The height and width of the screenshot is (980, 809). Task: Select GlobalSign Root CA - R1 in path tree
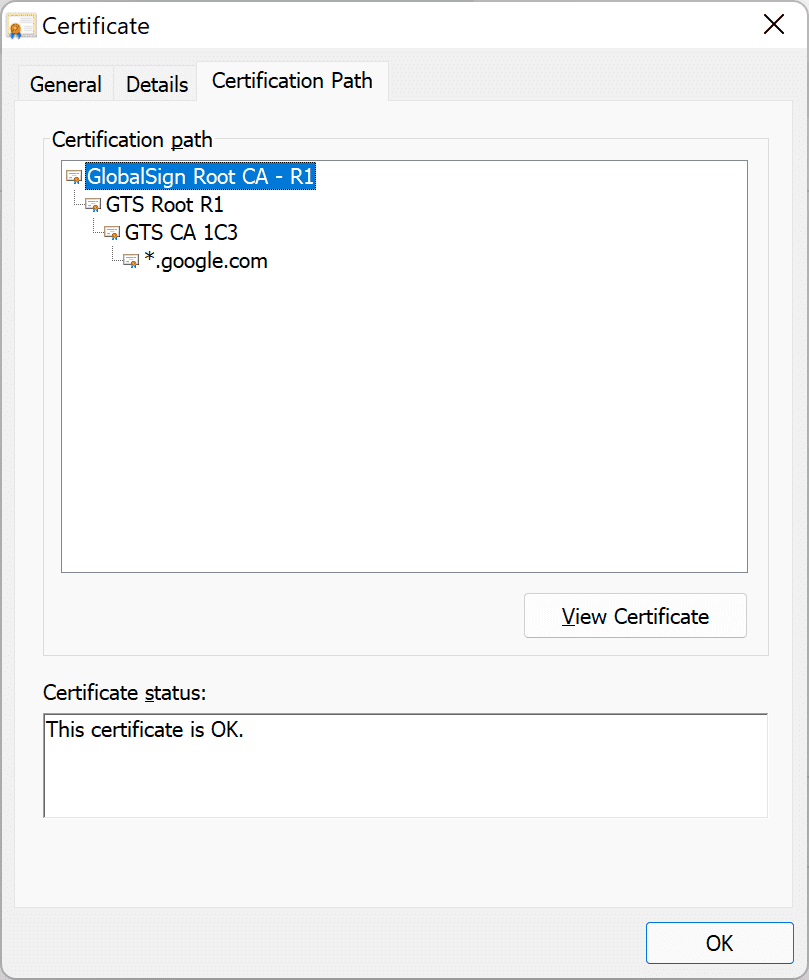pyautogui.click(x=201, y=176)
